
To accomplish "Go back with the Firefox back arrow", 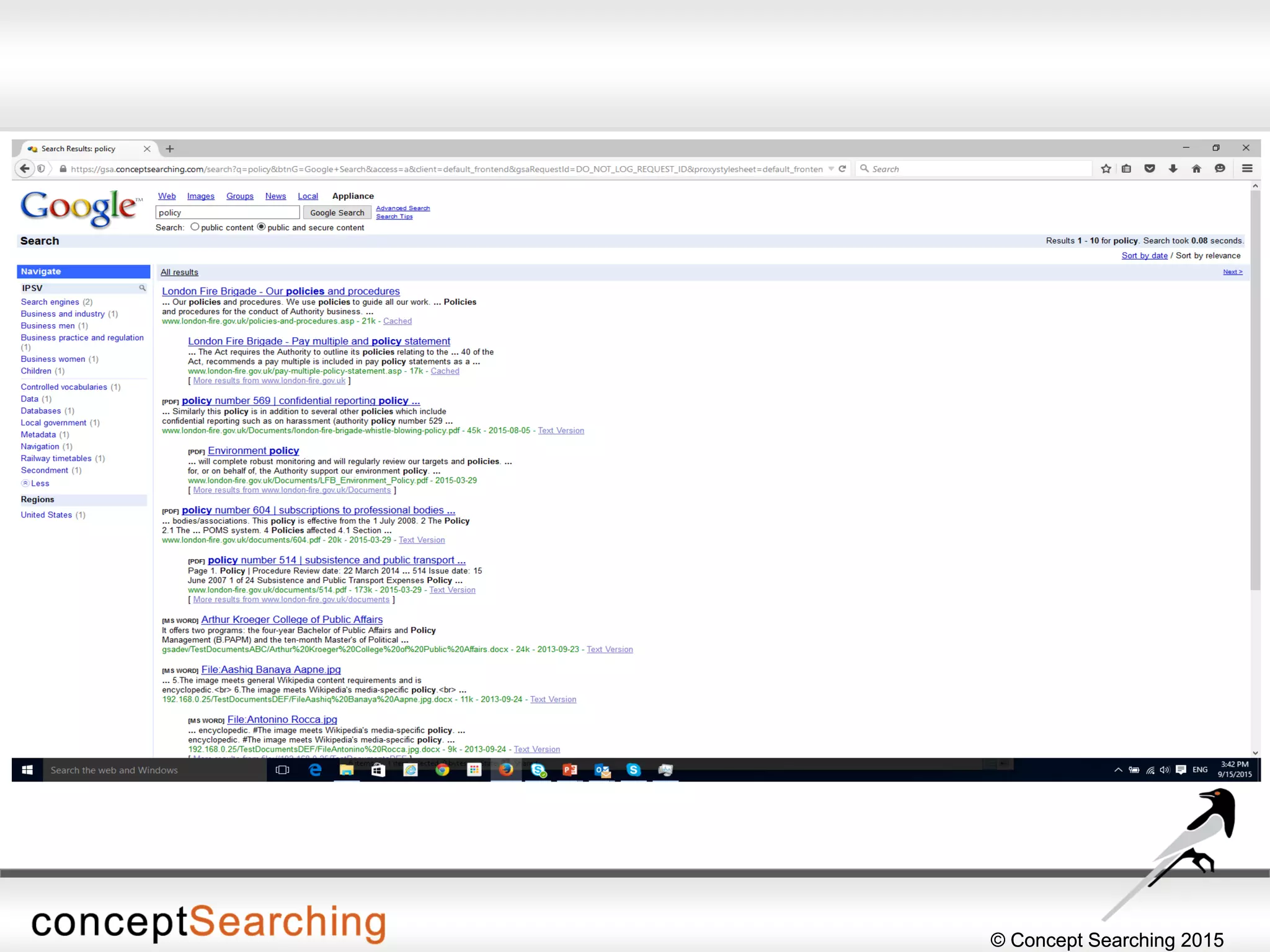I will click(x=24, y=169).
